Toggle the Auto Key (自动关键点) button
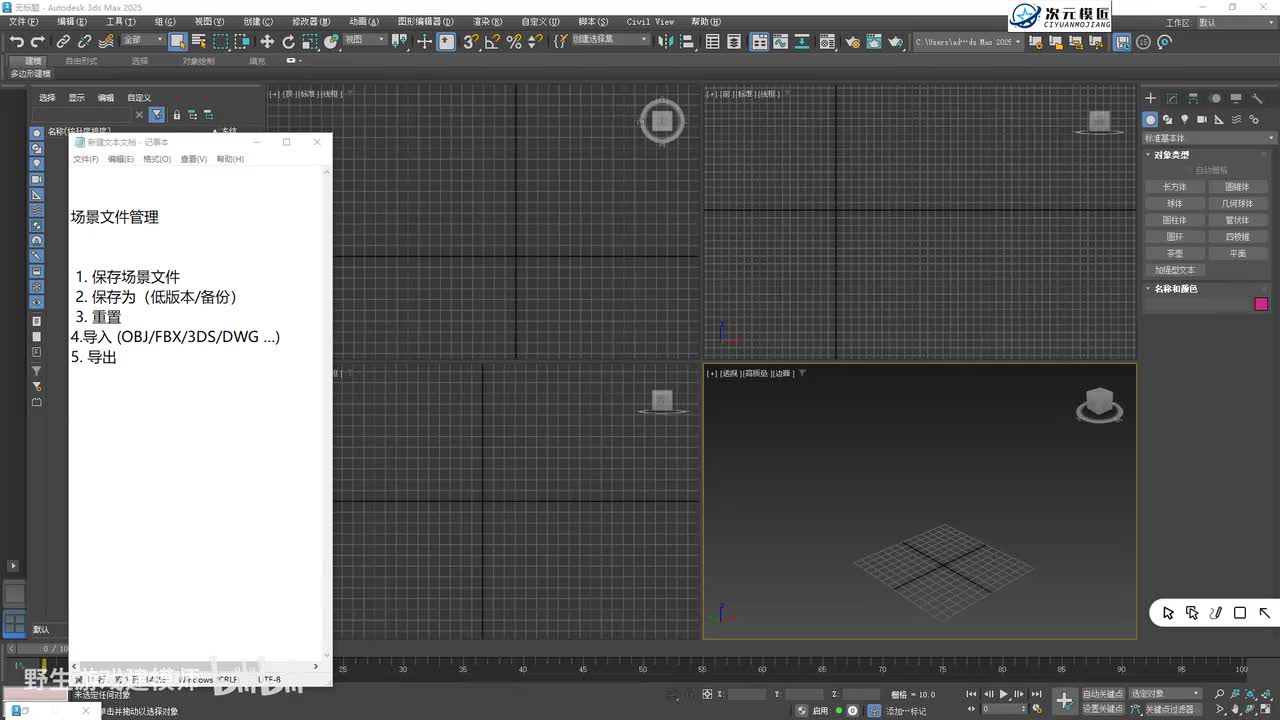The width and height of the screenshot is (1280, 720). pos(1102,693)
